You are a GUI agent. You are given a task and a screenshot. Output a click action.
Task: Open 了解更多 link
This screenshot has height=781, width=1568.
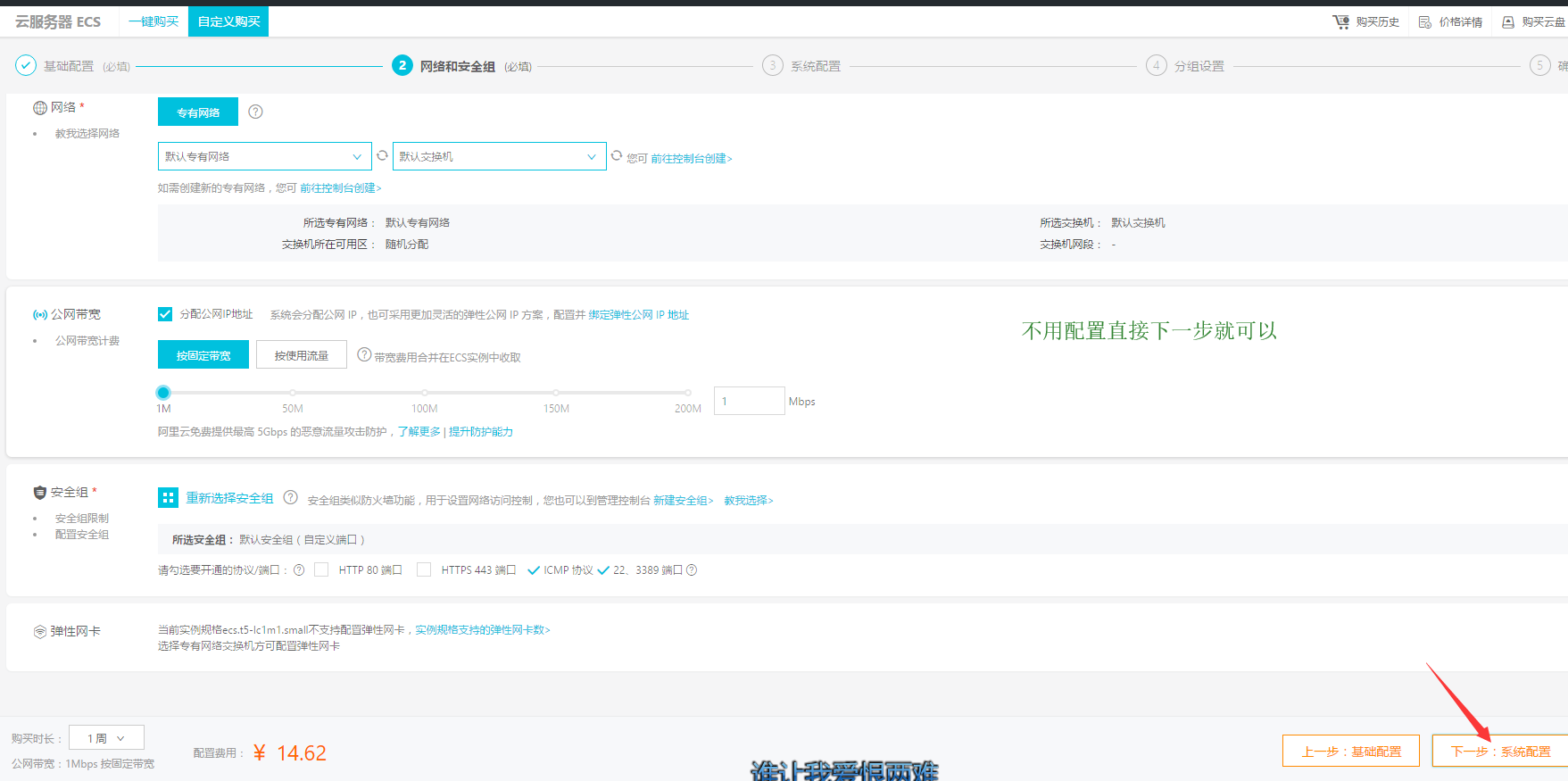pyautogui.click(x=419, y=431)
